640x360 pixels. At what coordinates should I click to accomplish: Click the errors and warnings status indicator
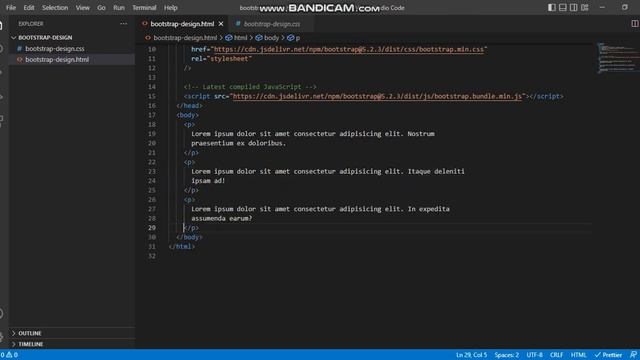(x=9, y=355)
